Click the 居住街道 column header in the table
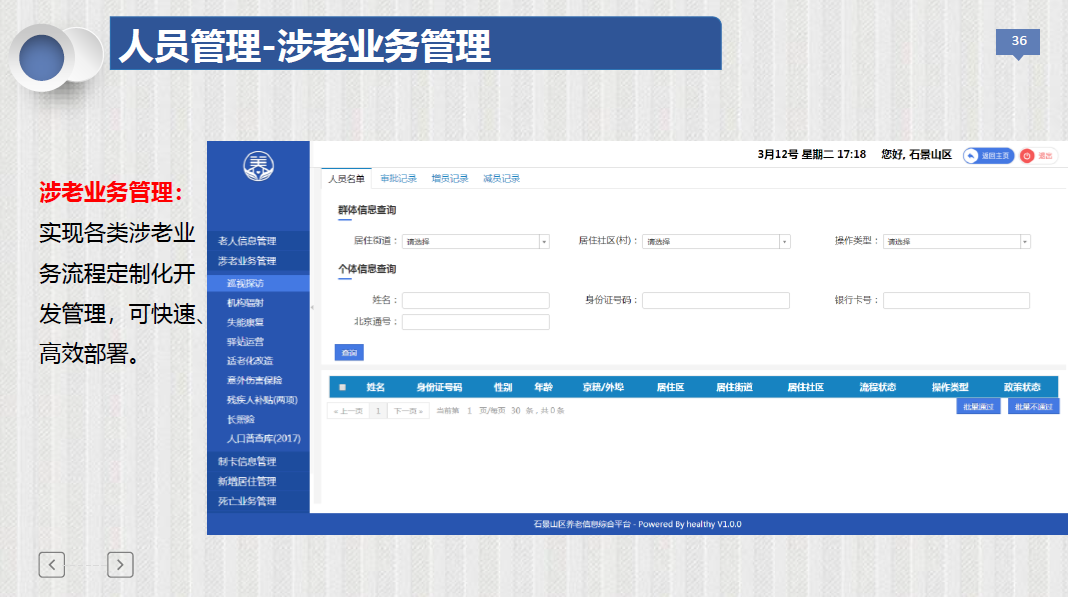Viewport: 1068px width, 597px height. coord(734,387)
